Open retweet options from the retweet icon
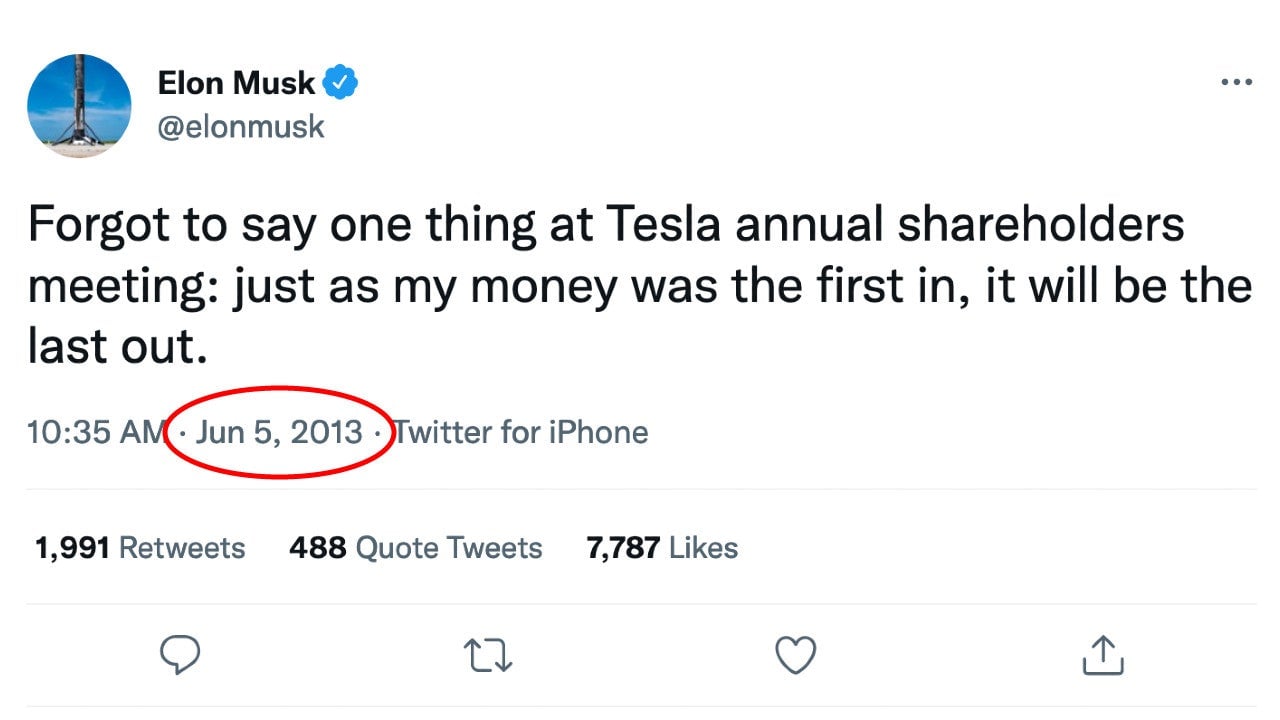The image size is (1280, 720). (488, 656)
